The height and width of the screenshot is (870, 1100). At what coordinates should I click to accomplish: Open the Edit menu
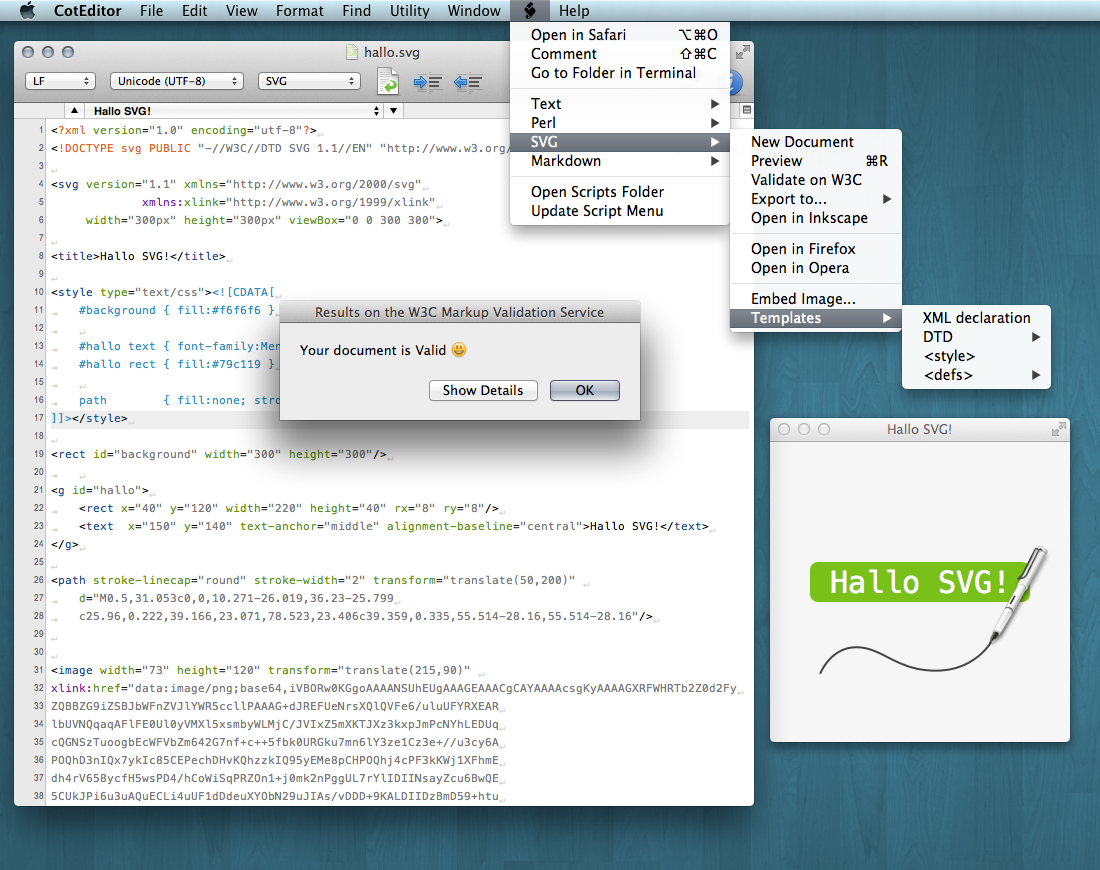194,11
